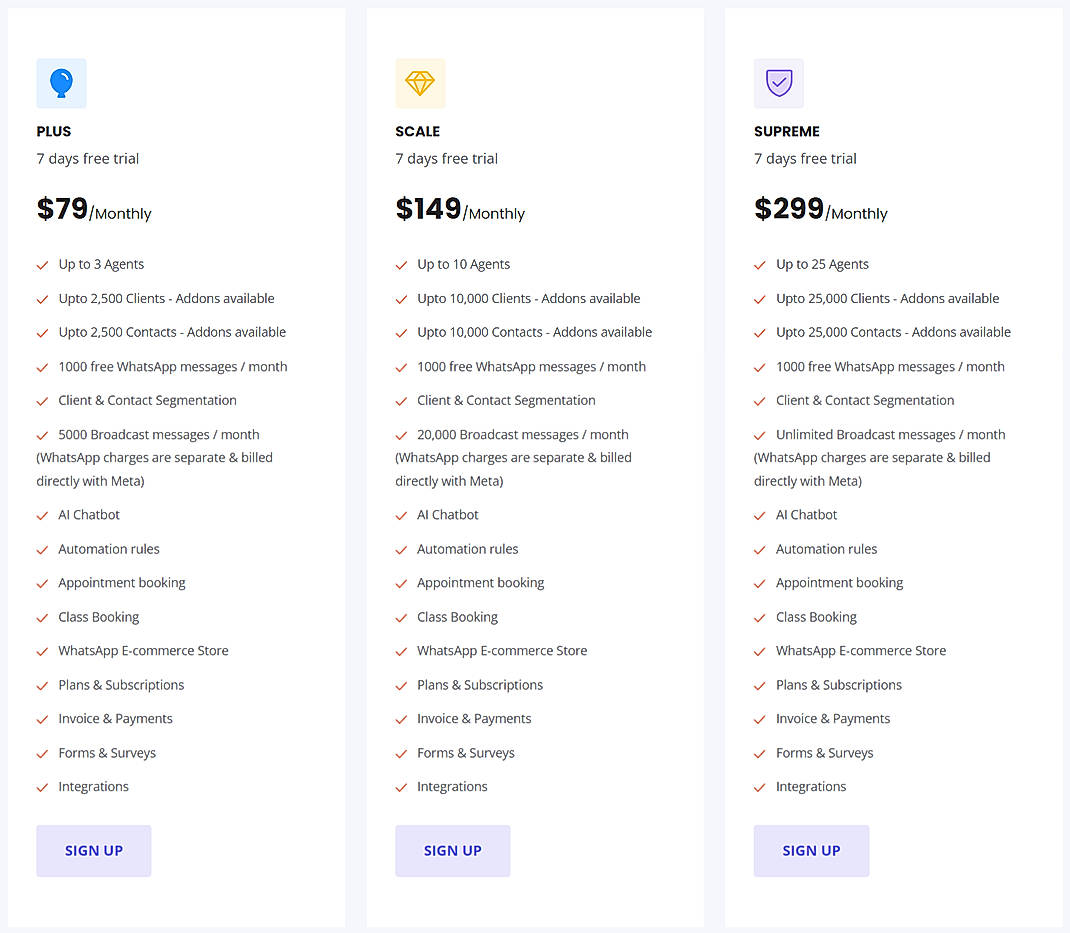1070x933 pixels.
Task: Select the SCALE plan heading
Action: [x=417, y=131]
